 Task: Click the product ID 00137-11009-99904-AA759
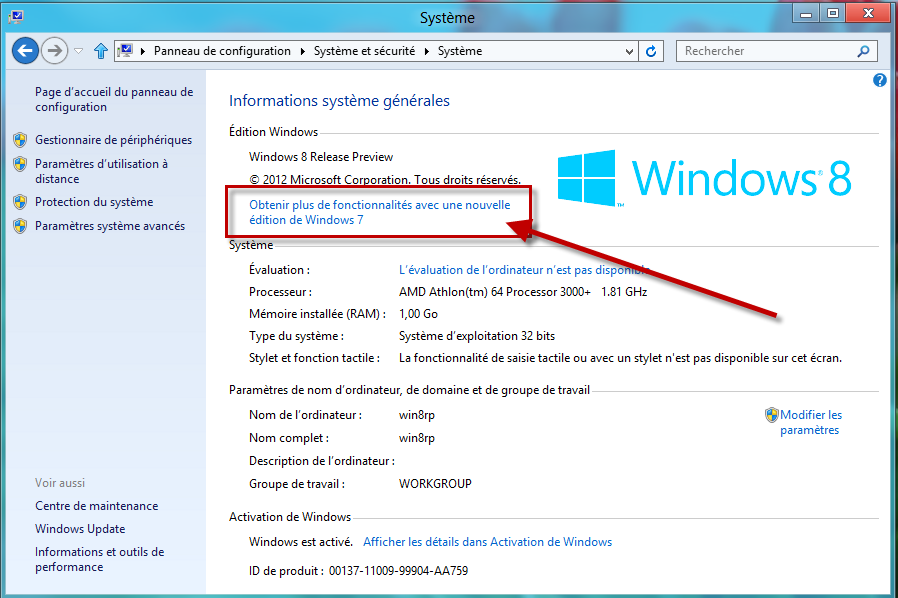pyautogui.click(x=398, y=571)
